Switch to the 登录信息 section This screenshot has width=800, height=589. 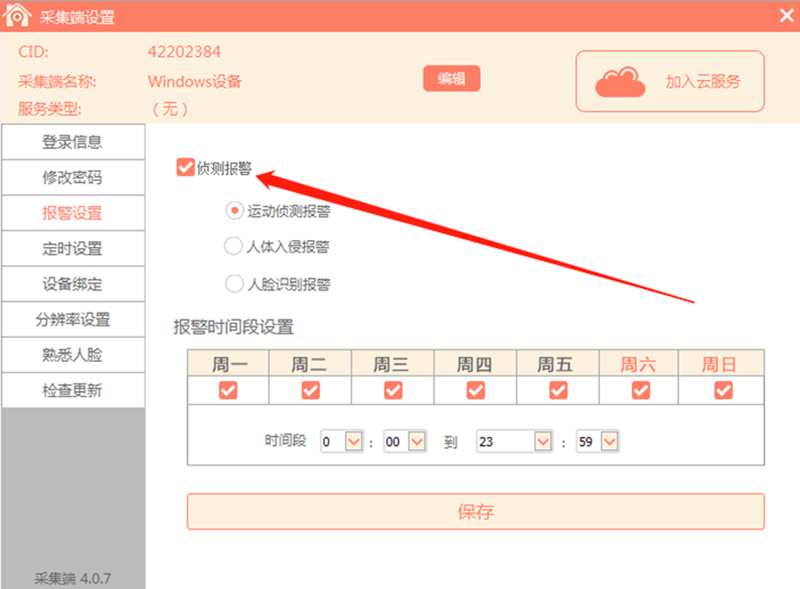(72, 141)
